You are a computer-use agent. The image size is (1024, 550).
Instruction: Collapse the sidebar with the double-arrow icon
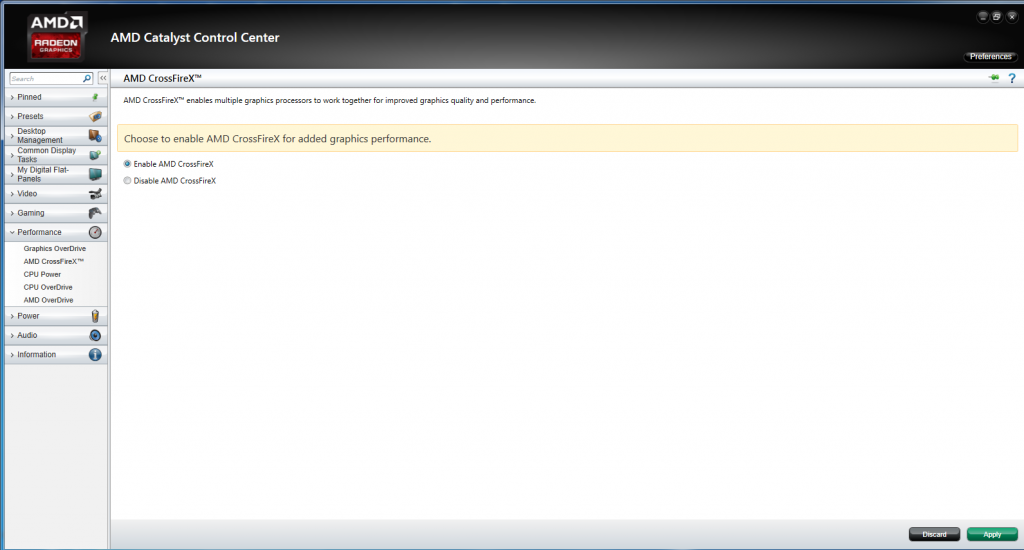pos(102,78)
